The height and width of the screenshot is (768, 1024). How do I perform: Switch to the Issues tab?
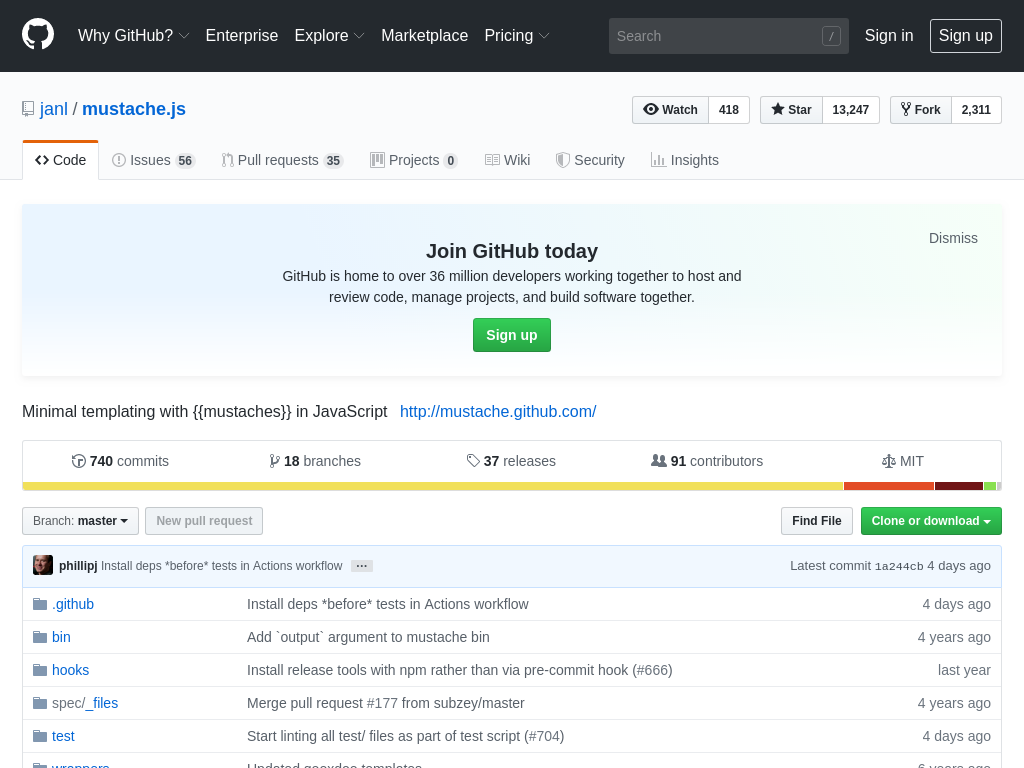[152, 160]
